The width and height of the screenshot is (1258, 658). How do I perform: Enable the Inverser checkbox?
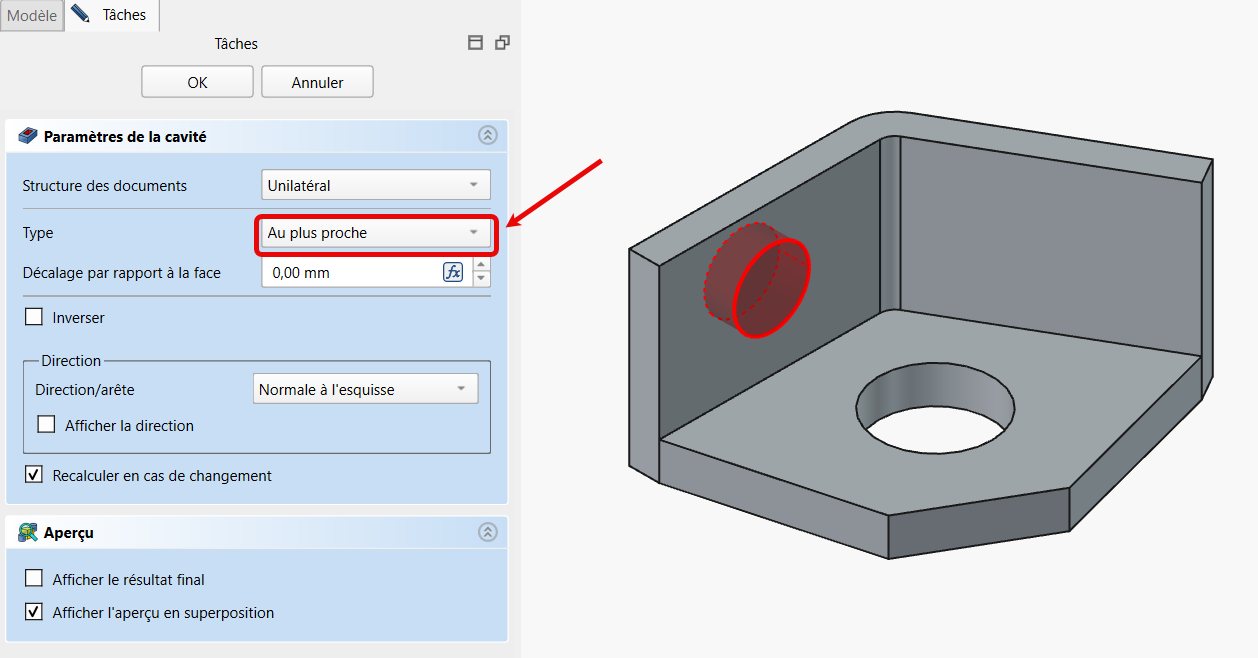pos(34,317)
